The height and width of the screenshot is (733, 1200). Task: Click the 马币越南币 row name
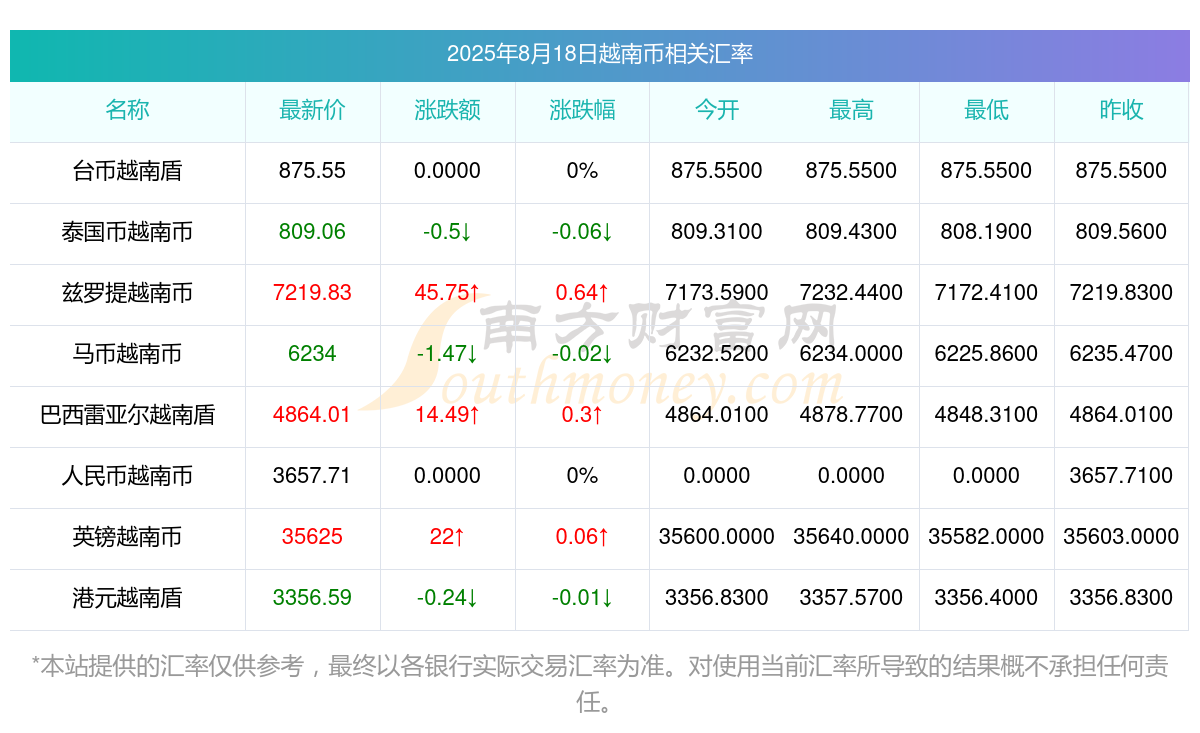point(127,354)
